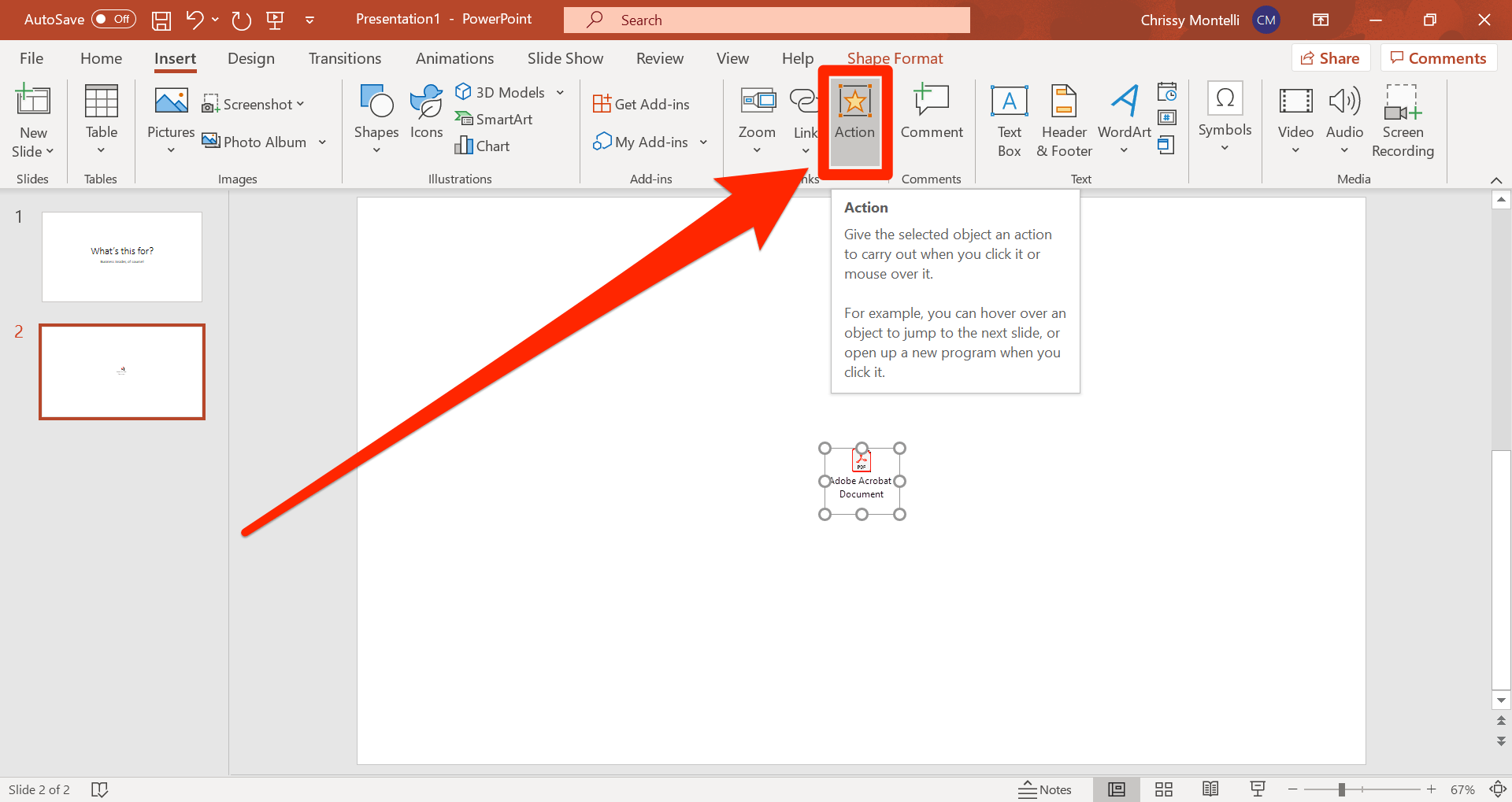Click the Save icon in title bar
Image resolution: width=1512 pixels, height=802 pixels.
pos(161,20)
